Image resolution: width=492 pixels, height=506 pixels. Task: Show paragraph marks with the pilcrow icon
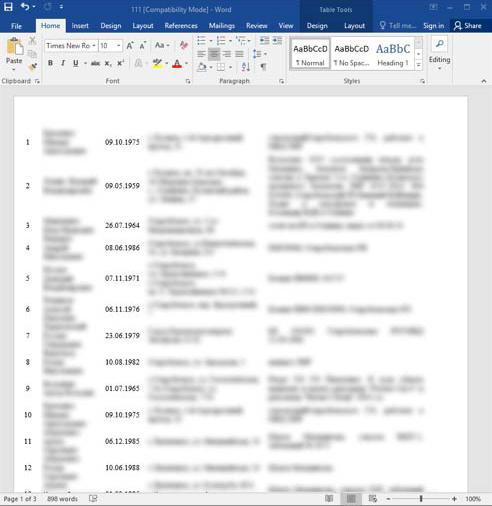pyautogui.click(x=263, y=67)
